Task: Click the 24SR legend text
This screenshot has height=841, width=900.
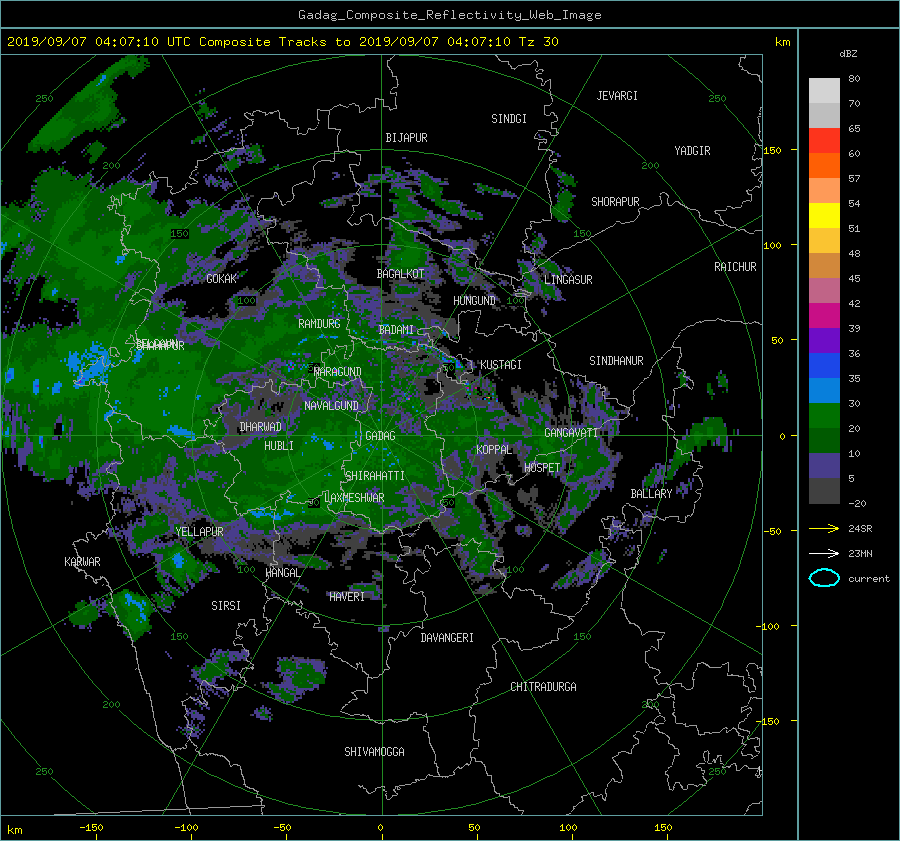Action: click(860, 528)
